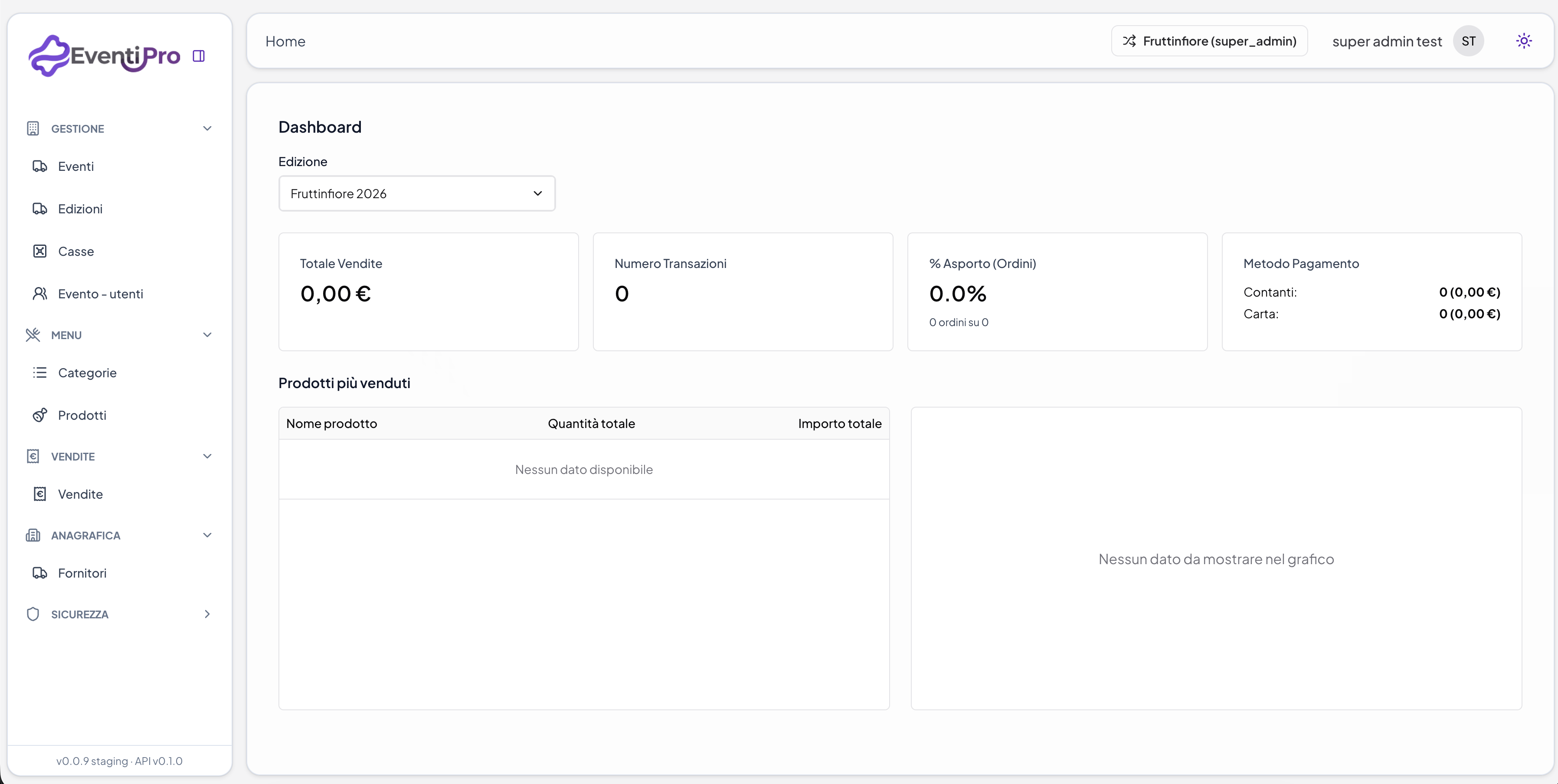Click the Fornitori truck icon
This screenshot has width=1558, height=784.
pyautogui.click(x=40, y=573)
